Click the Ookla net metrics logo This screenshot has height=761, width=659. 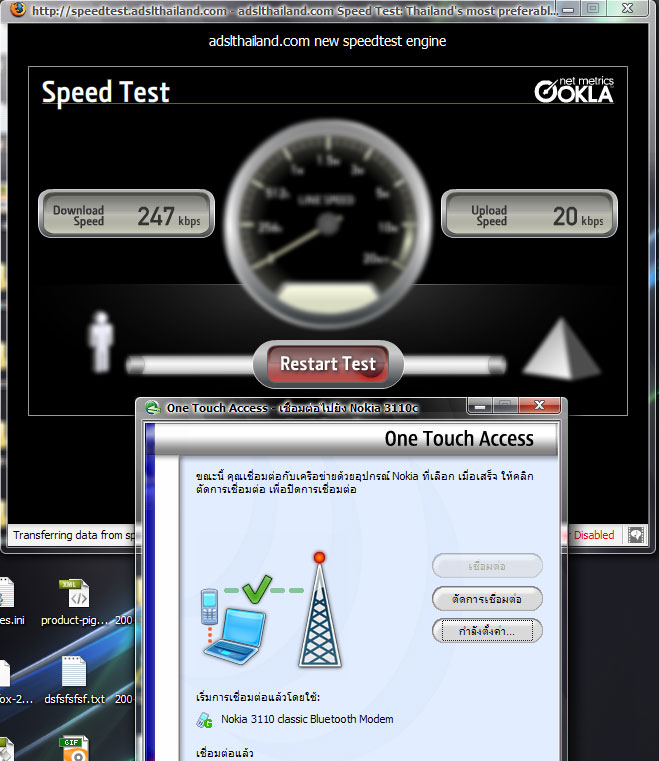pyautogui.click(x=574, y=90)
